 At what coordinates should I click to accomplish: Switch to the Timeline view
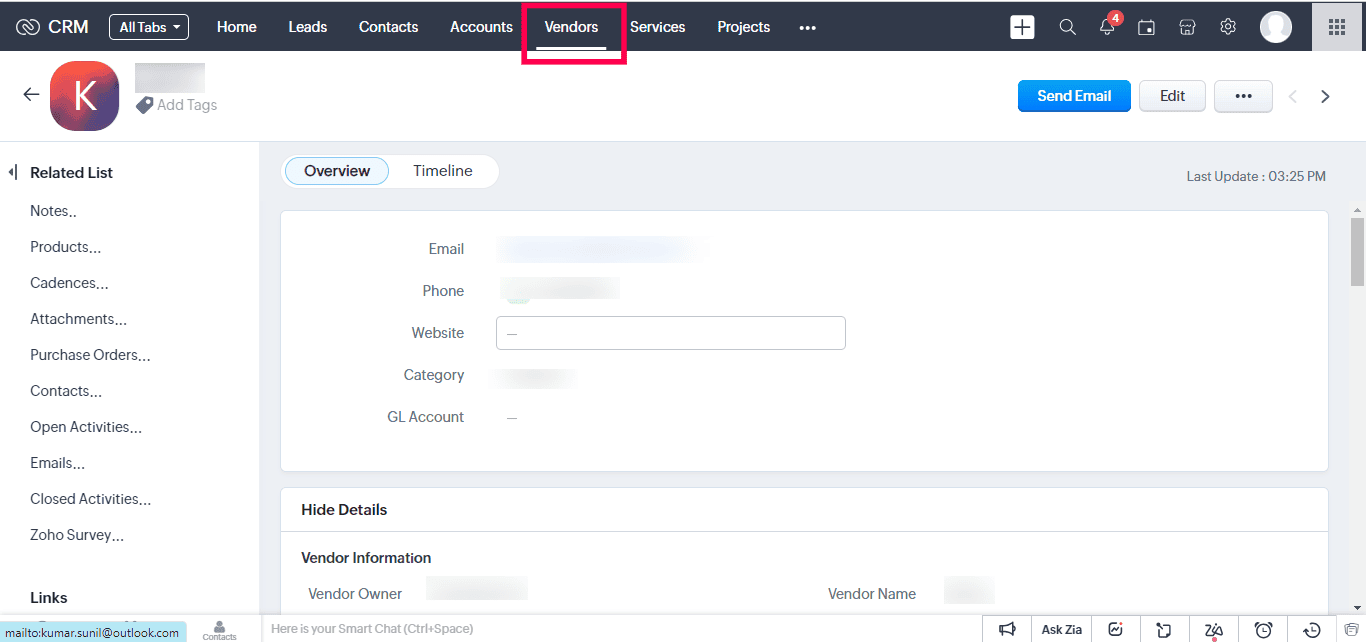pyautogui.click(x=443, y=171)
